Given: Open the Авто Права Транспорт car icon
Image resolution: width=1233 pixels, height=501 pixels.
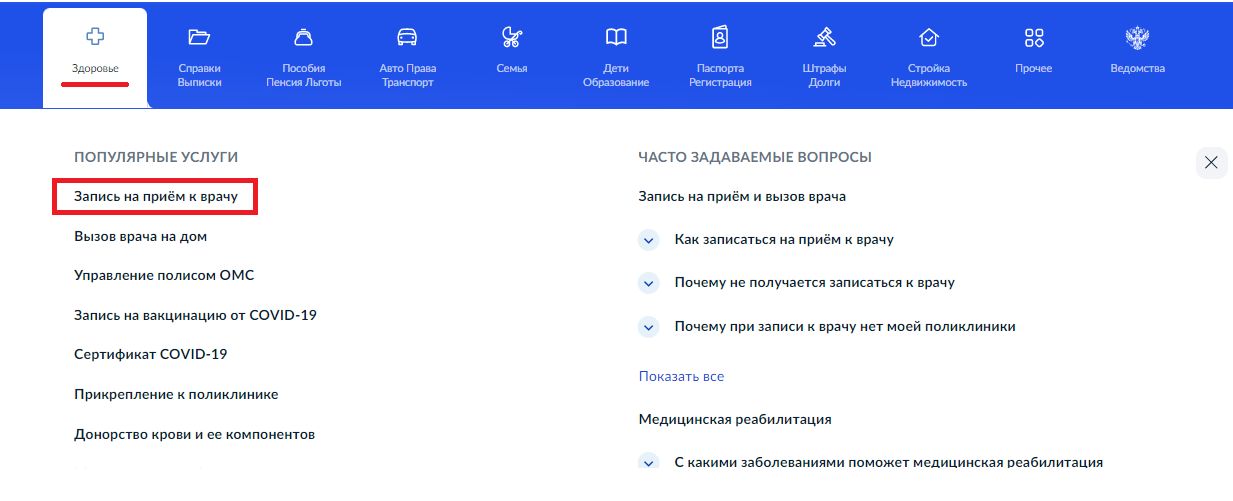Looking at the screenshot, I should tap(407, 38).
